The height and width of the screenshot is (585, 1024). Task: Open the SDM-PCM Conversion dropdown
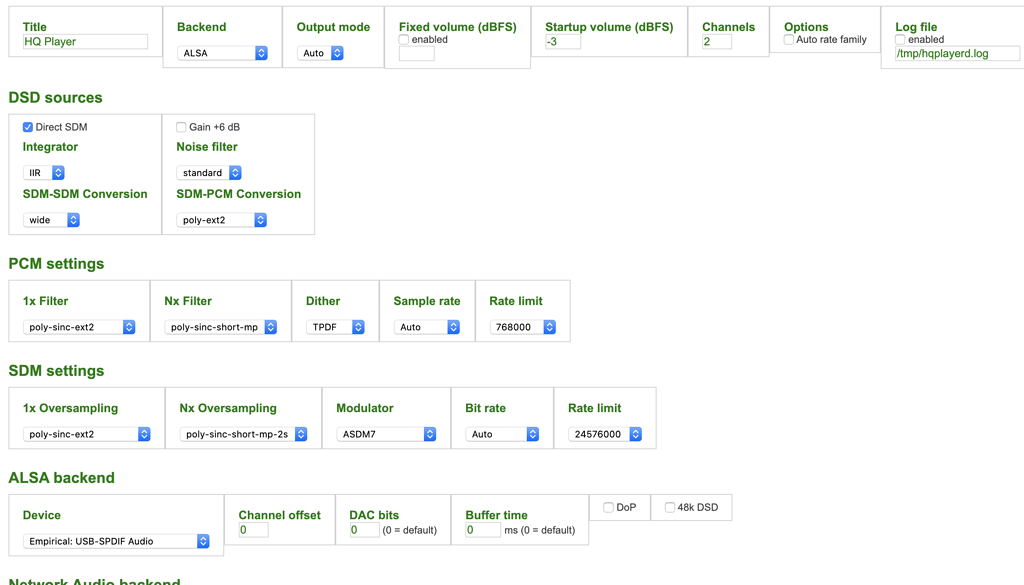coord(221,219)
